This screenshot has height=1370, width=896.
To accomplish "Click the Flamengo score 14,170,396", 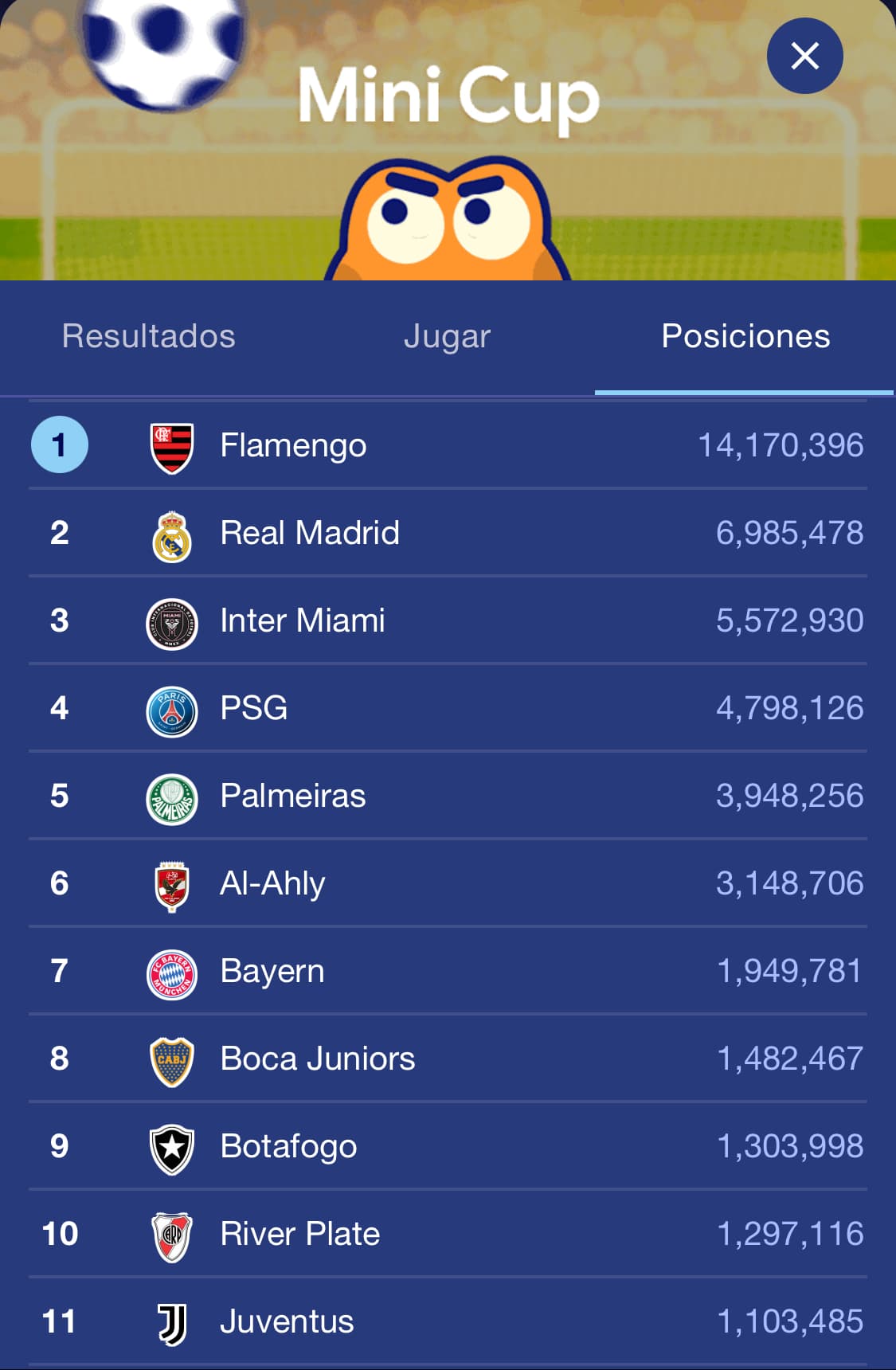I will (781, 445).
